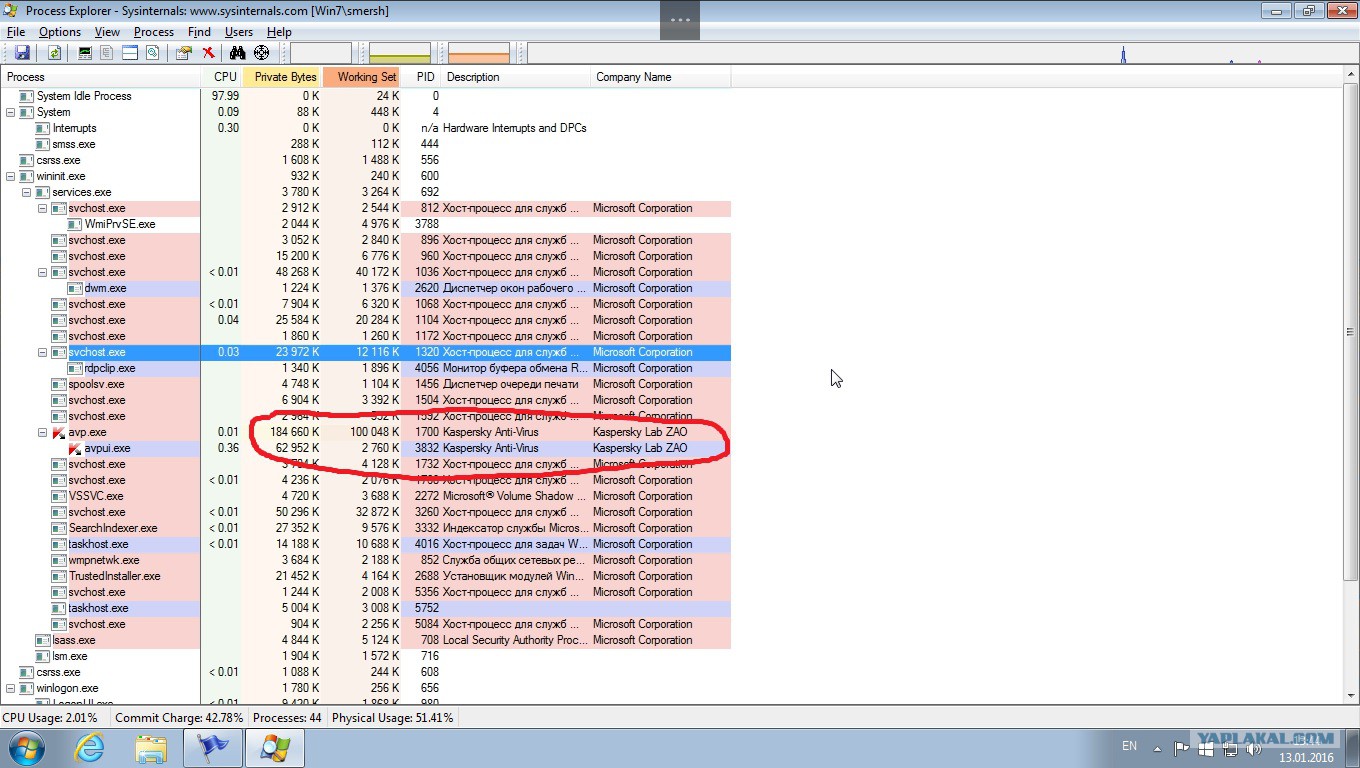Toggle the Show Lower Pane toolbar icon

tap(130, 52)
